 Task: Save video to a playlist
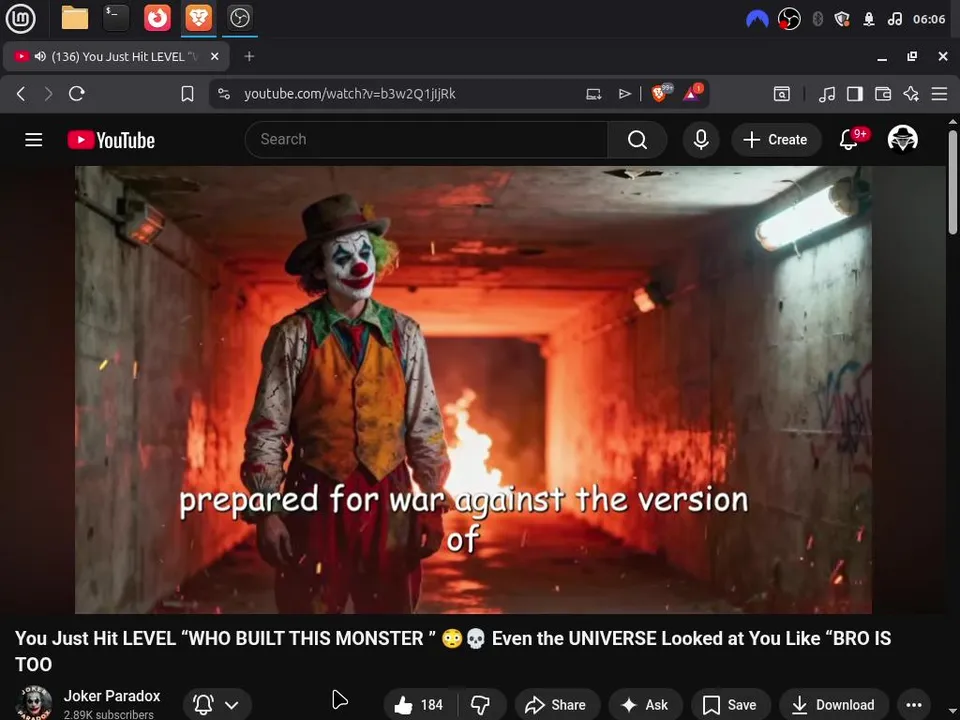click(730, 705)
